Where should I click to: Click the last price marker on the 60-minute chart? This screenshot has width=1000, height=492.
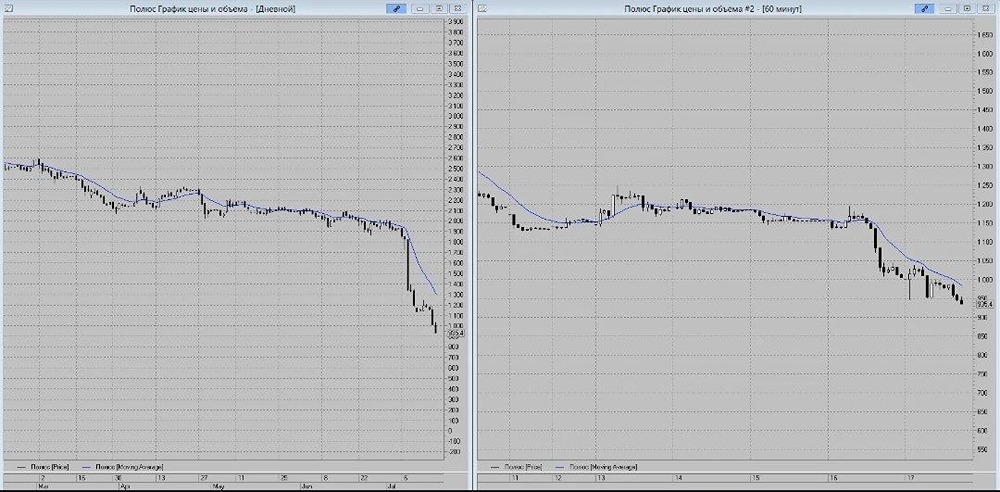tap(985, 304)
